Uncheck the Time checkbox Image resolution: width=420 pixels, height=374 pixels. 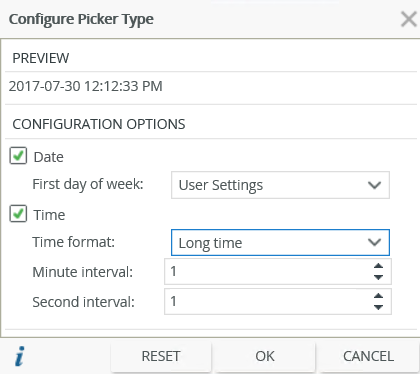18,214
